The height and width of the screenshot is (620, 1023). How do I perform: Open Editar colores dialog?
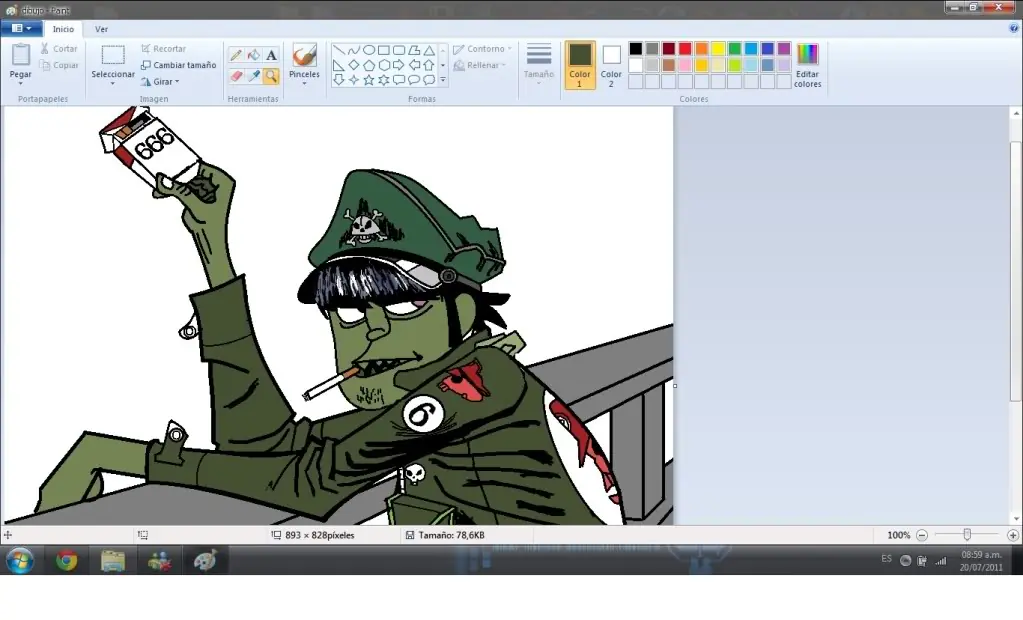807,65
